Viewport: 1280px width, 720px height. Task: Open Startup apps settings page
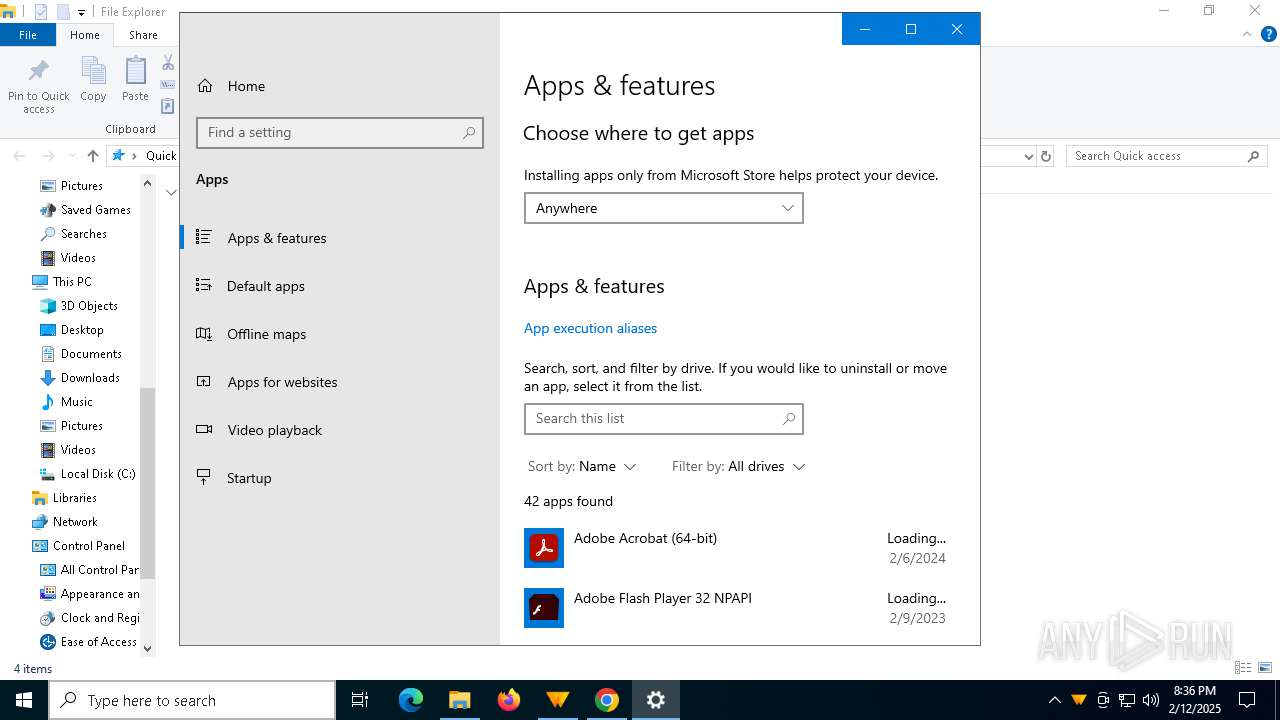click(x=339, y=478)
